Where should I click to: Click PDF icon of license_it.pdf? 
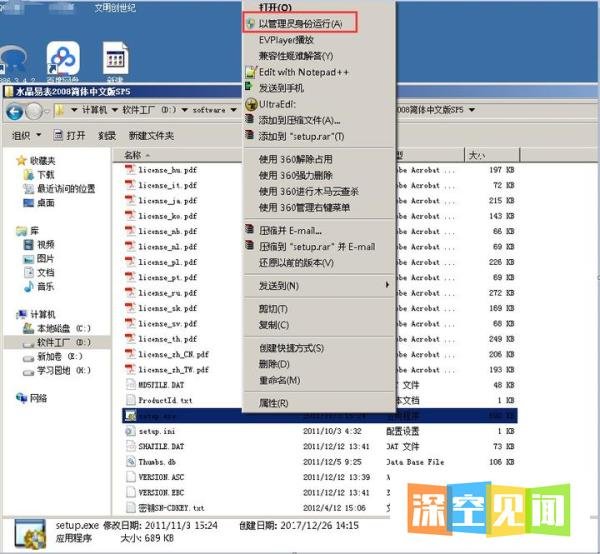click(x=130, y=185)
